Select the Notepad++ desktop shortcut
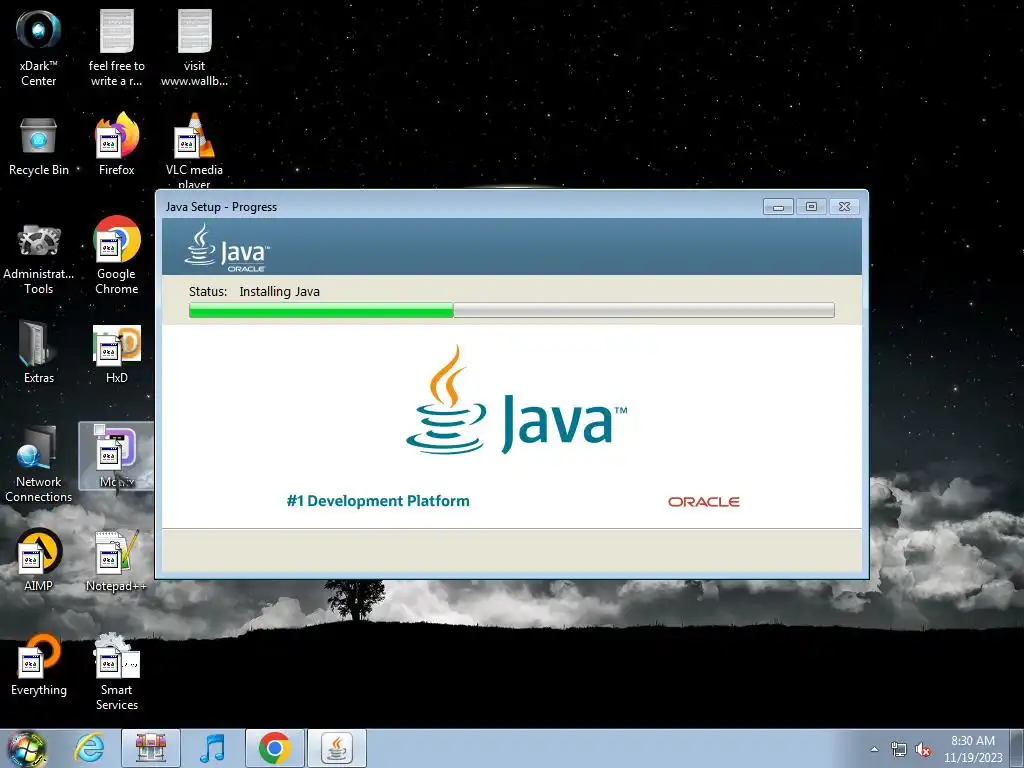 point(116,562)
